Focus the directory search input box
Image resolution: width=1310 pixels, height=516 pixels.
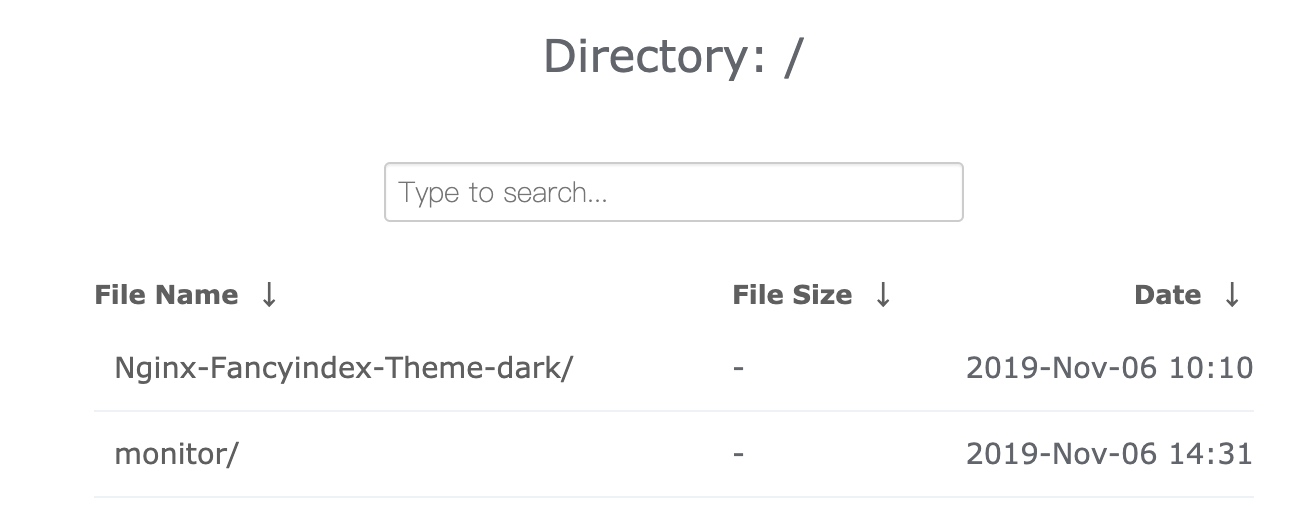tap(673, 192)
